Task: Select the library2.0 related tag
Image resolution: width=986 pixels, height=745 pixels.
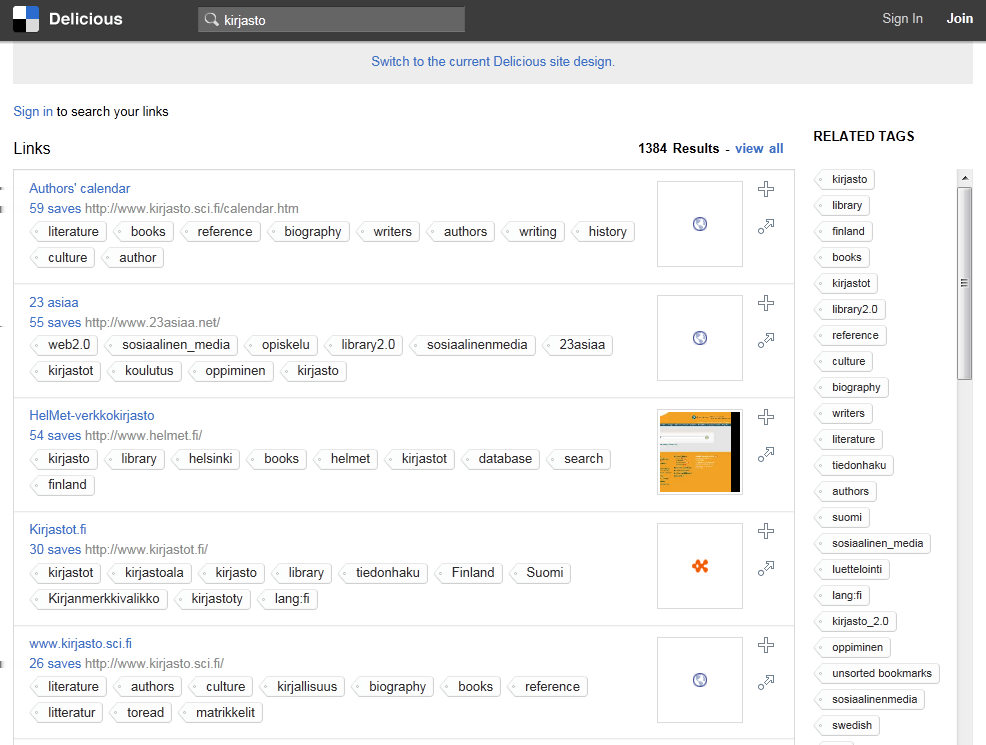Action: pos(850,309)
